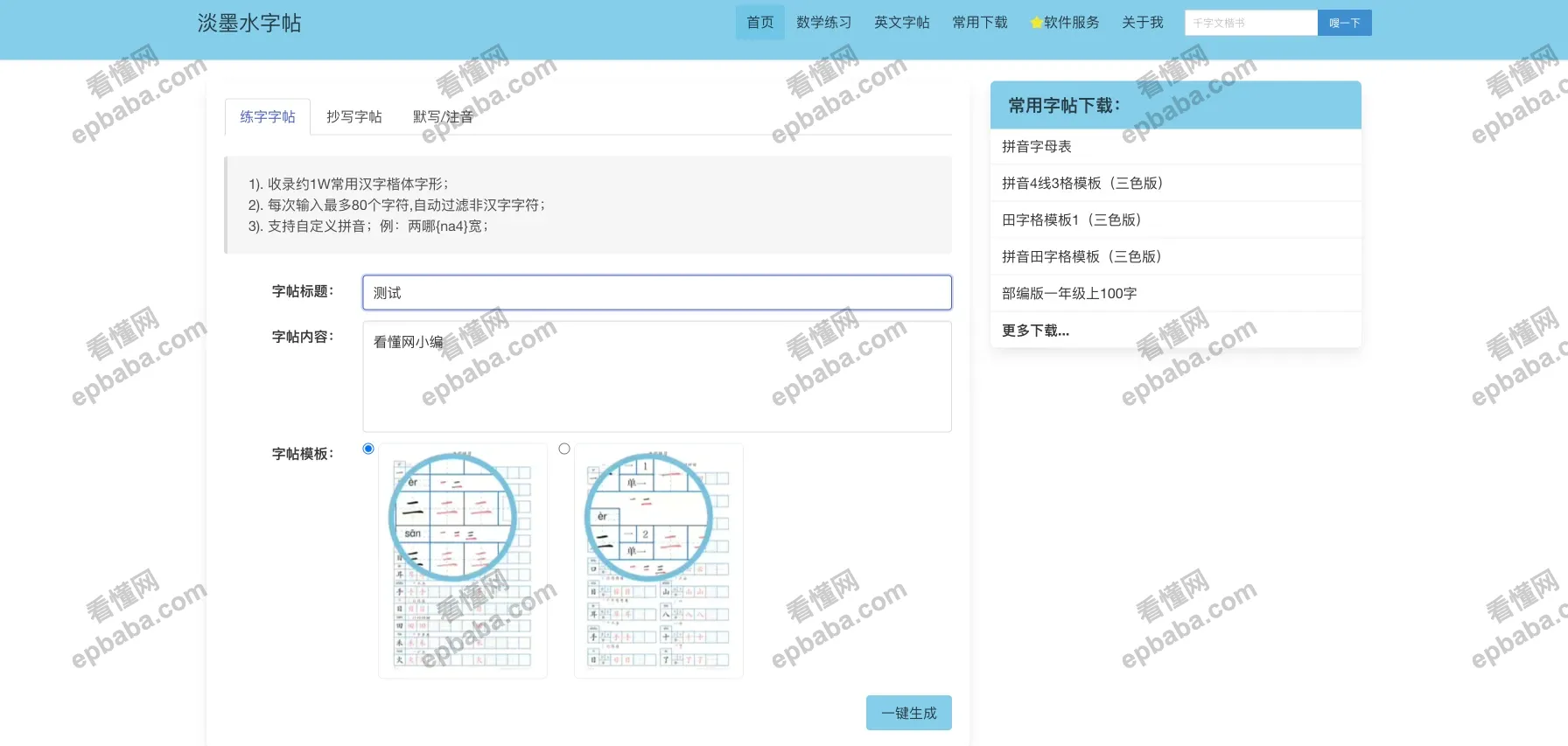Click the note 收录约1W常用汉字楷体字形
1568x746 pixels.
pos(348,185)
